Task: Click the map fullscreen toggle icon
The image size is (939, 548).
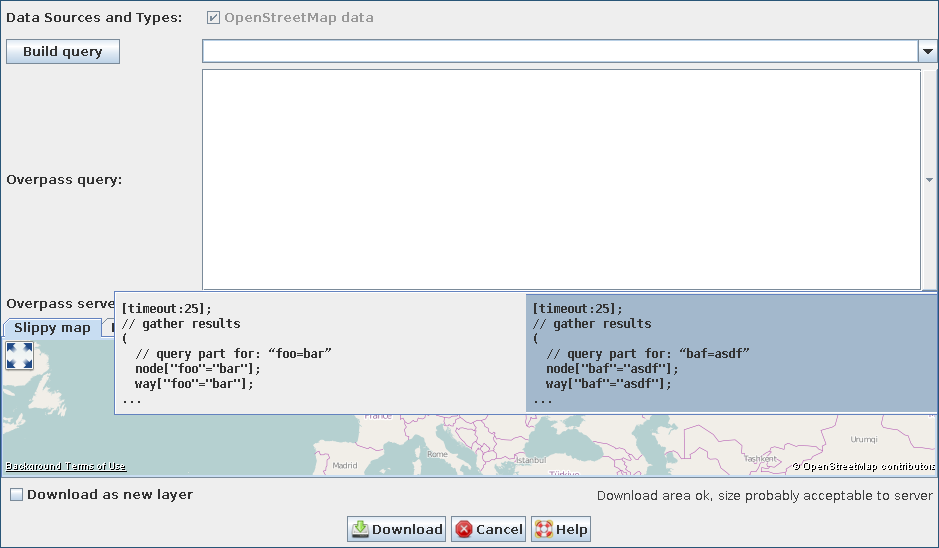Action: point(20,355)
